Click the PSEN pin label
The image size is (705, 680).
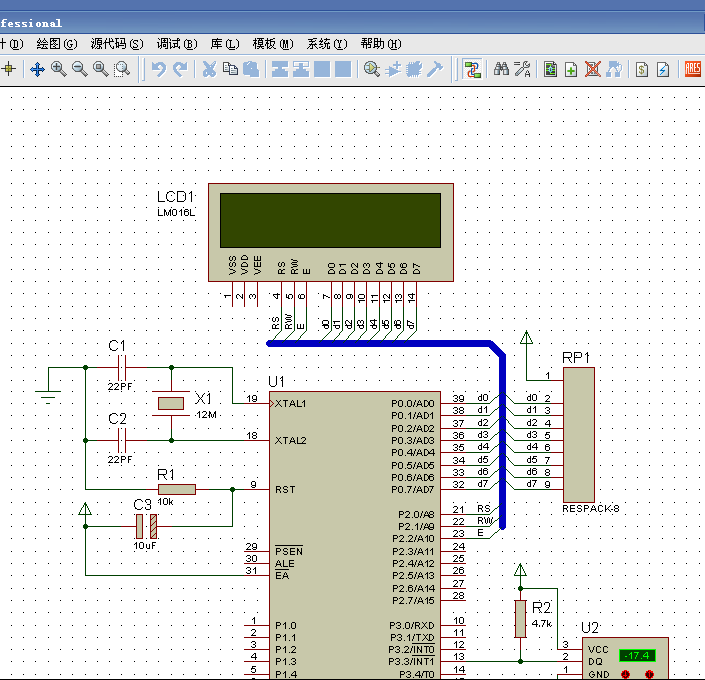pos(289,551)
